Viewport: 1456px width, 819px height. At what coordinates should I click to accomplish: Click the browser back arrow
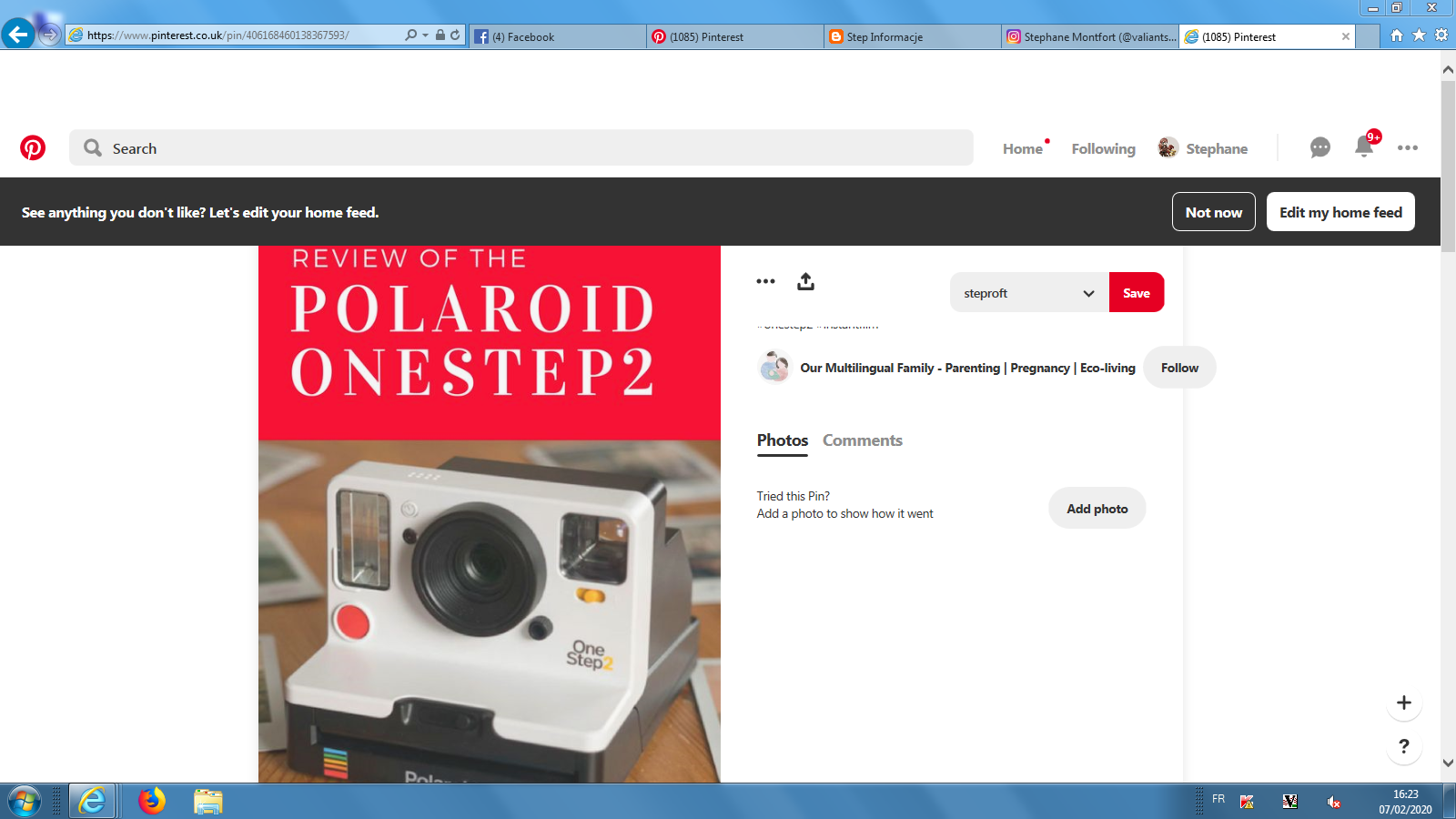pyautogui.click(x=18, y=35)
